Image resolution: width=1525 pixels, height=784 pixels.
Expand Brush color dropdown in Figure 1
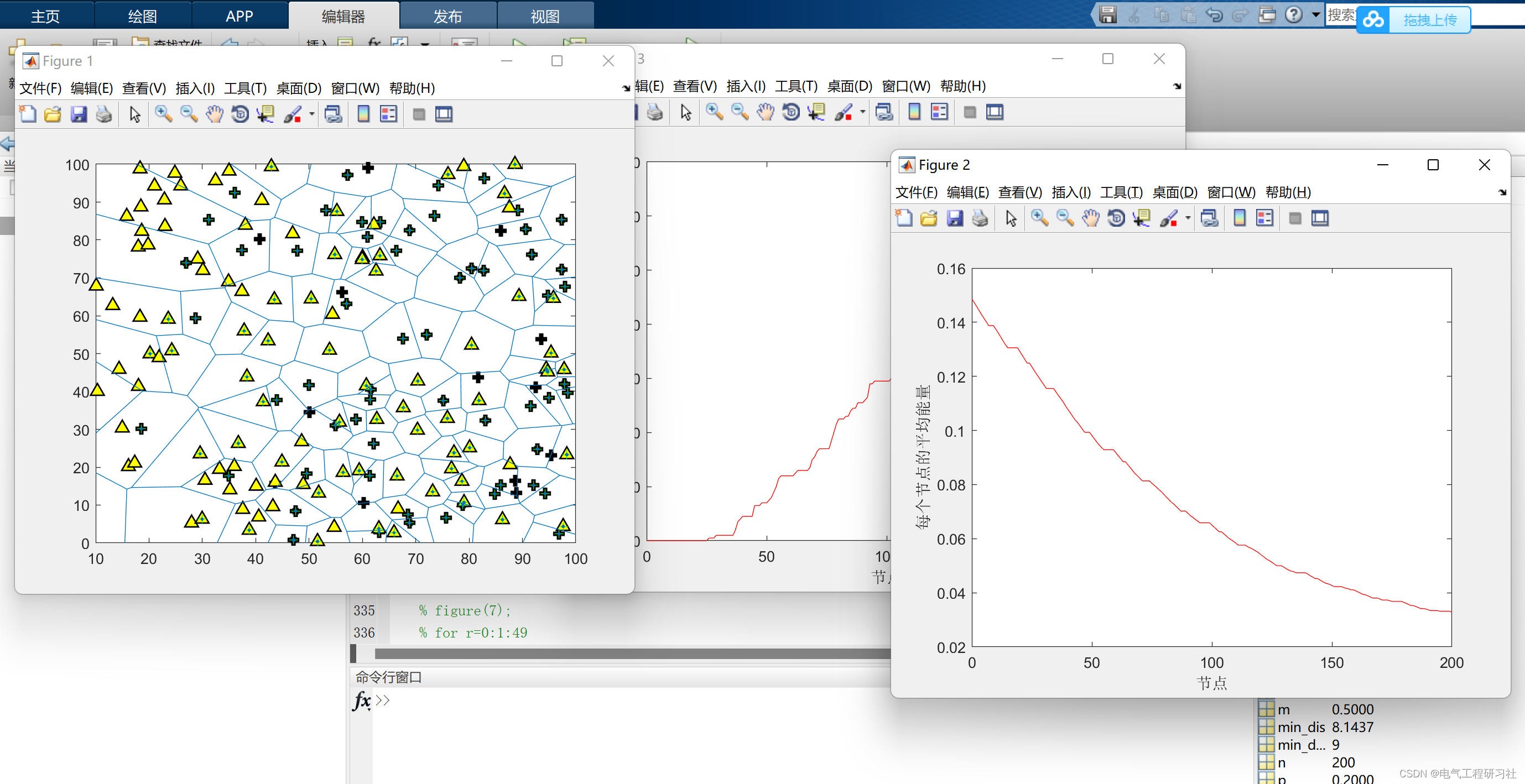tap(311, 113)
